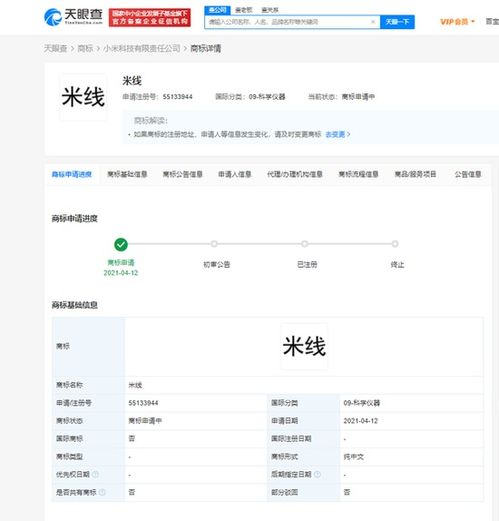This screenshot has width=499, height=521.
Task: Go to 天眼查 breadcrumb home
Action: point(55,49)
